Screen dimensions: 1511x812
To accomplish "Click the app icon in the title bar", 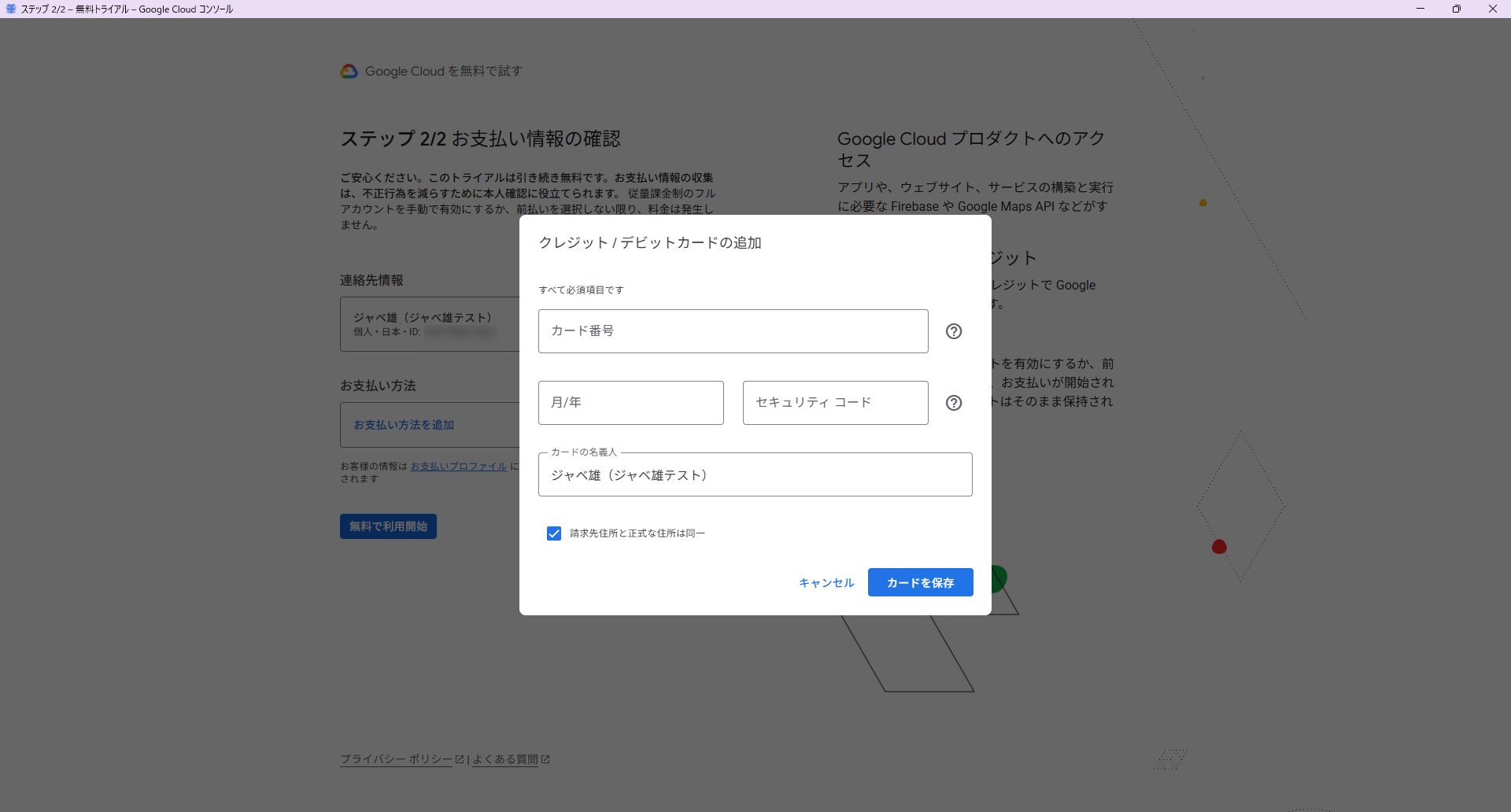I will click(11, 9).
